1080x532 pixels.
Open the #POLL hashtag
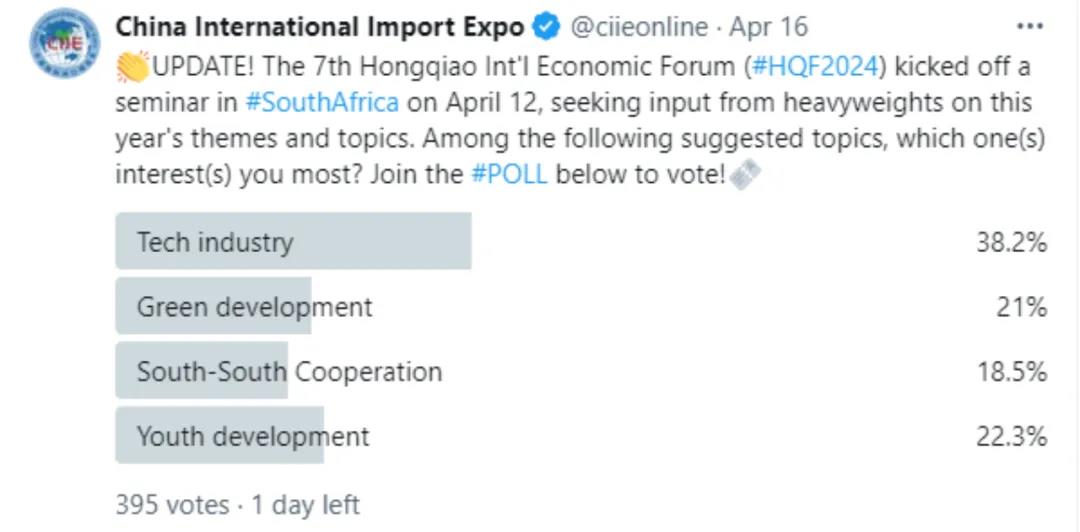pyautogui.click(x=509, y=174)
